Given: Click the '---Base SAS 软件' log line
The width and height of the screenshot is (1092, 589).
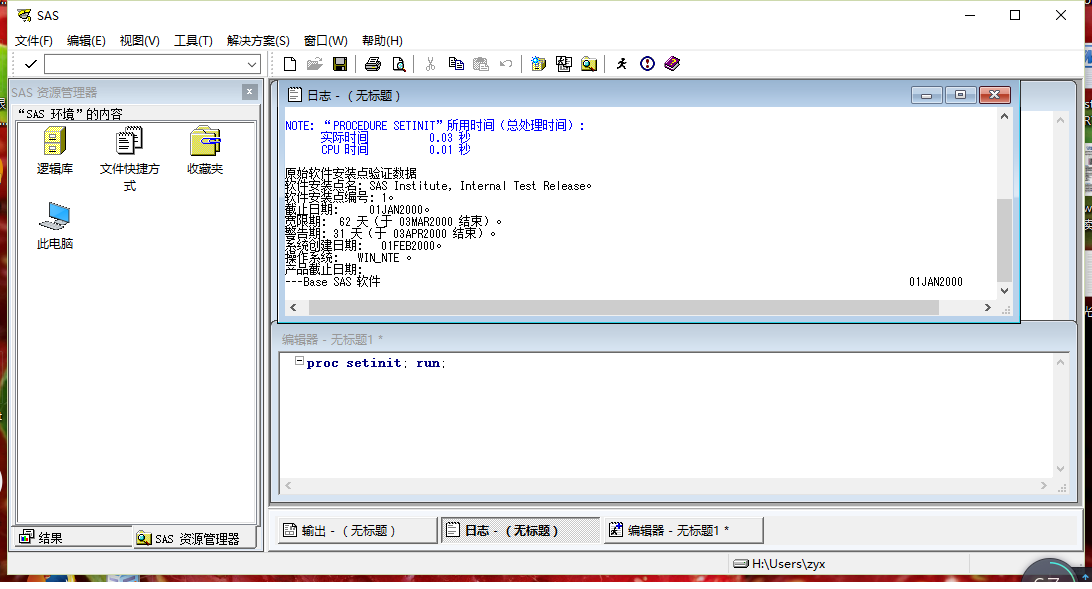Looking at the screenshot, I should click(333, 281).
